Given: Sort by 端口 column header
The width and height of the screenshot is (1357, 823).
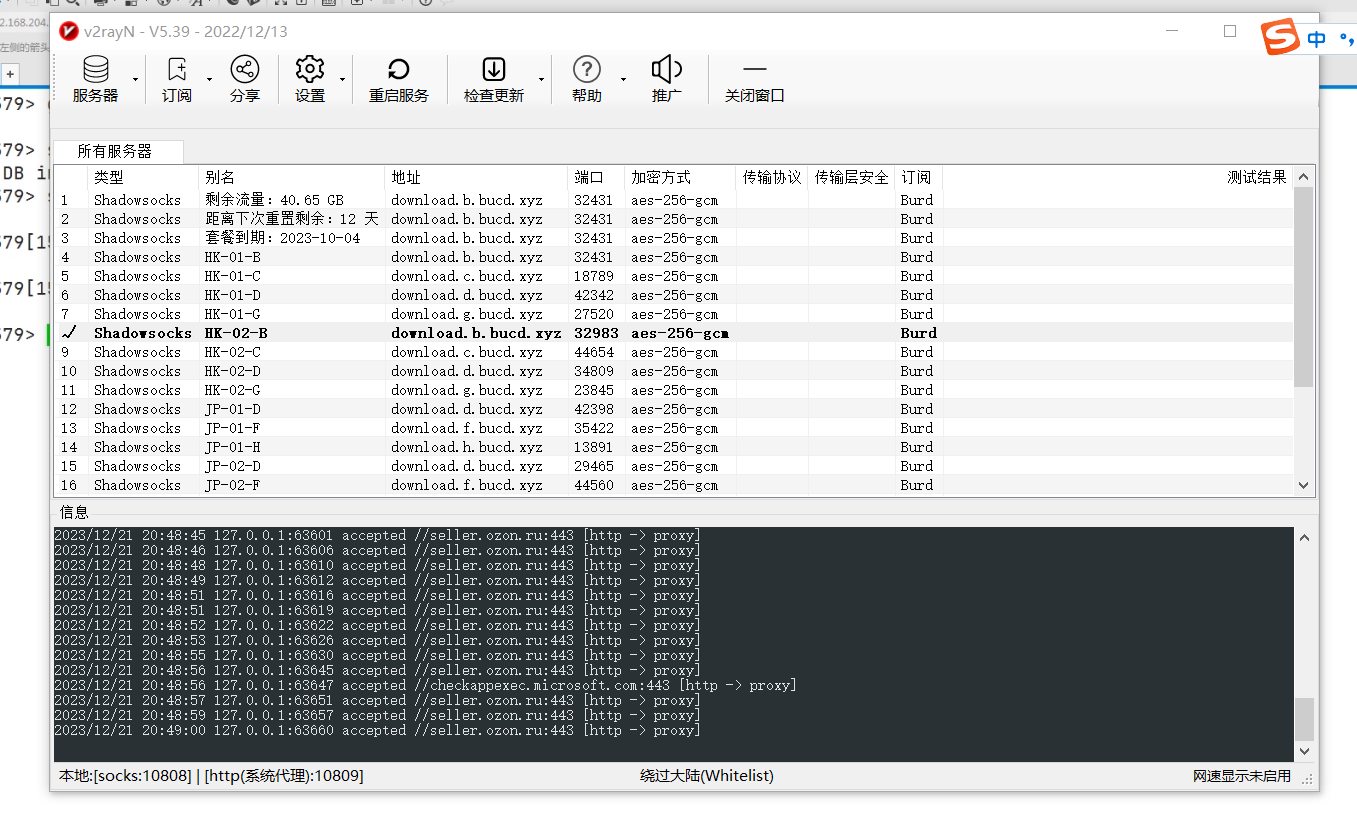Looking at the screenshot, I should click(x=596, y=177).
